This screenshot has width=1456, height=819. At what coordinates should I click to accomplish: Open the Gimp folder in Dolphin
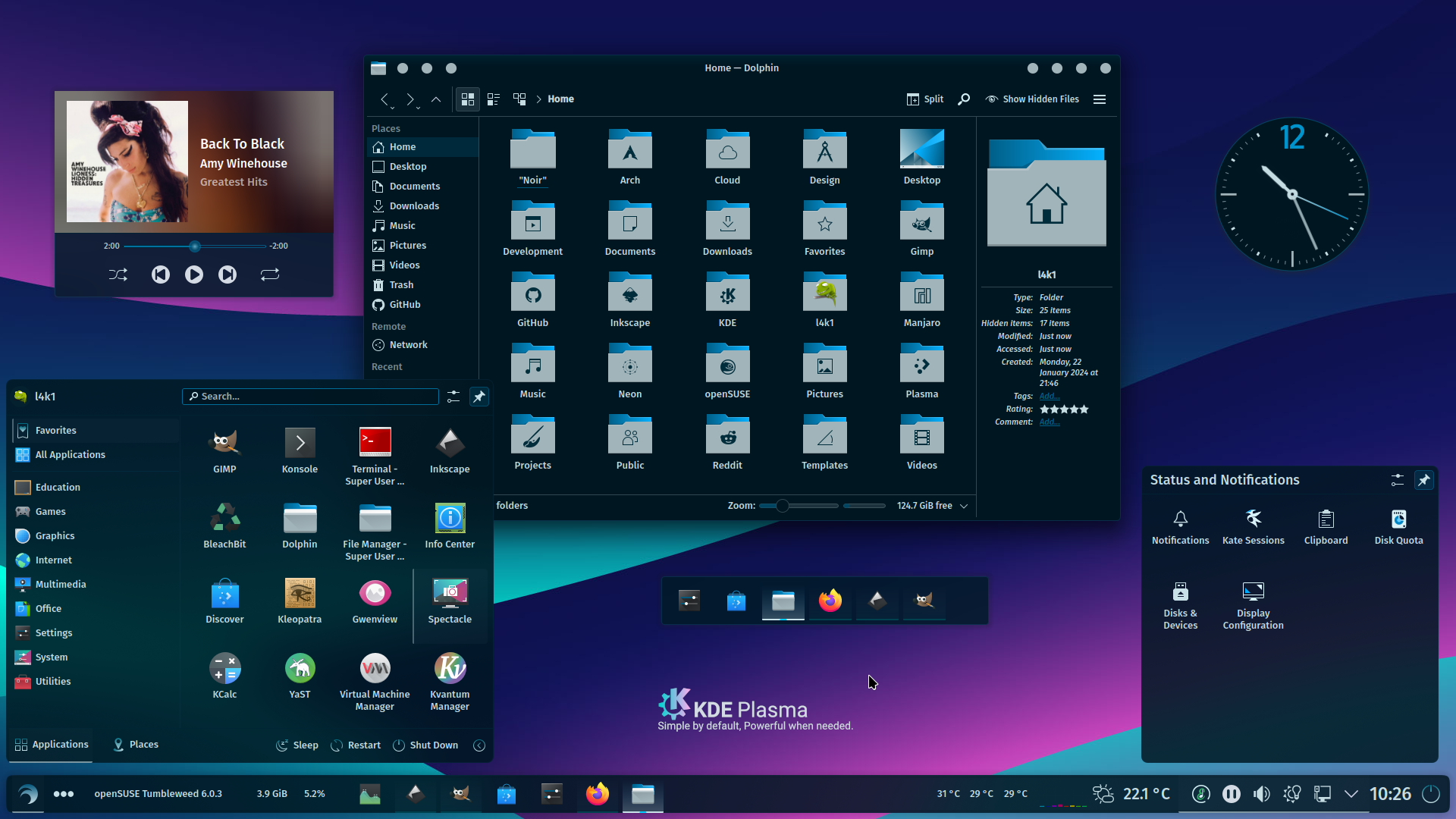(x=921, y=228)
